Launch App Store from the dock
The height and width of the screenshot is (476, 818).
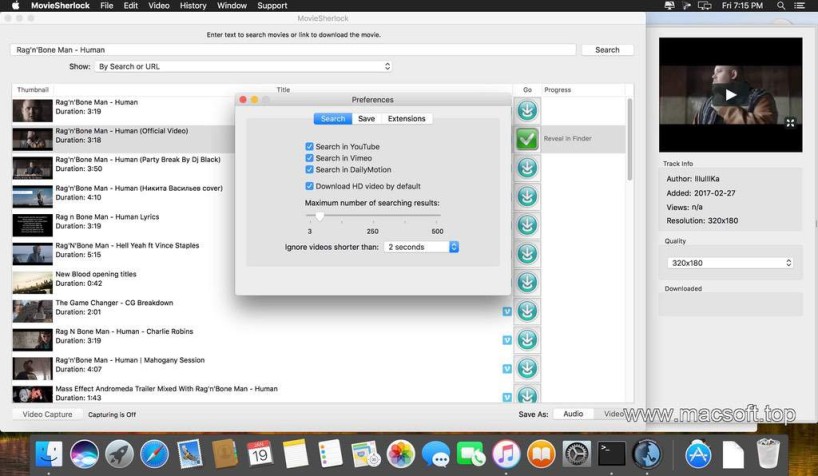pos(697,453)
